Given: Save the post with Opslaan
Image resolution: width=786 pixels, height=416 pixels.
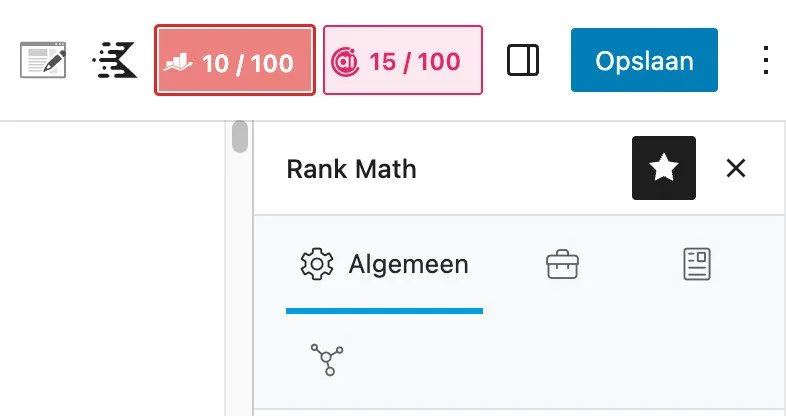Looking at the screenshot, I should pyautogui.click(x=644, y=61).
